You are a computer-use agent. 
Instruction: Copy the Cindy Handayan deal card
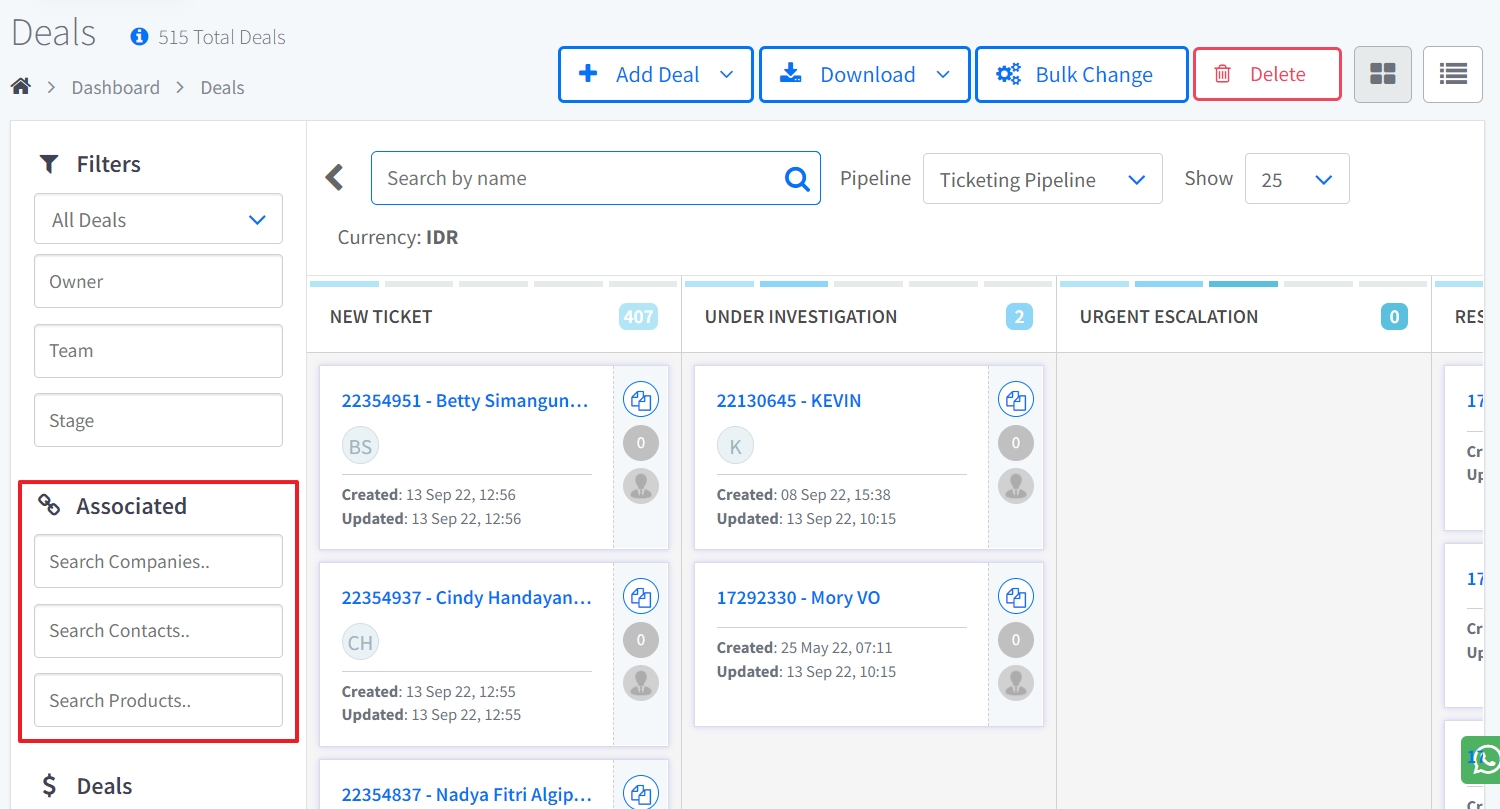pos(641,597)
